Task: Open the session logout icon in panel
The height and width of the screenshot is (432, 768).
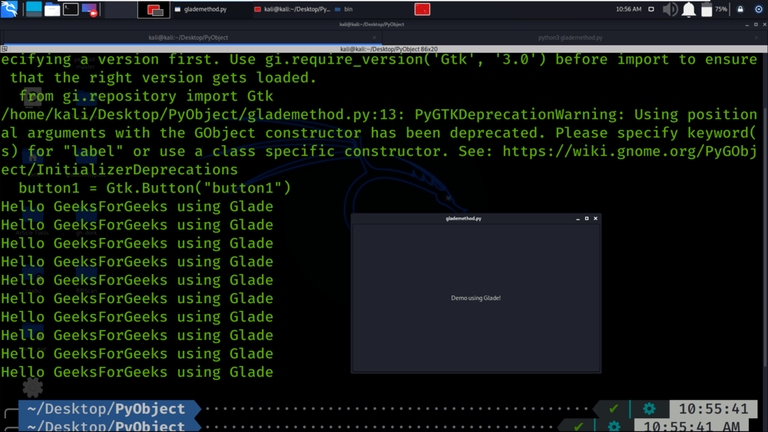Action: coord(758,9)
